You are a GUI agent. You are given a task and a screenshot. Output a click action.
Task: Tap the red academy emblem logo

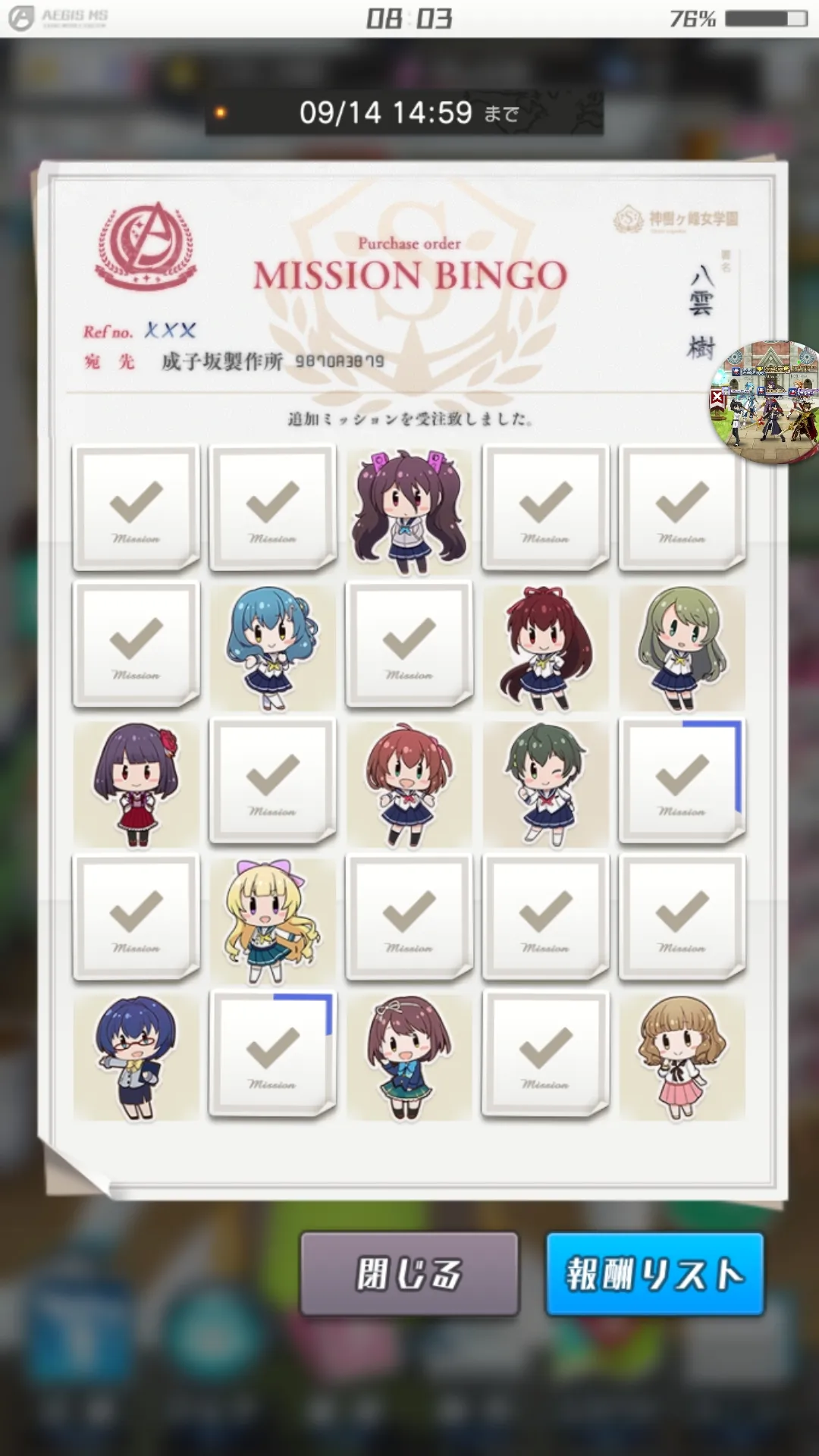tap(146, 247)
